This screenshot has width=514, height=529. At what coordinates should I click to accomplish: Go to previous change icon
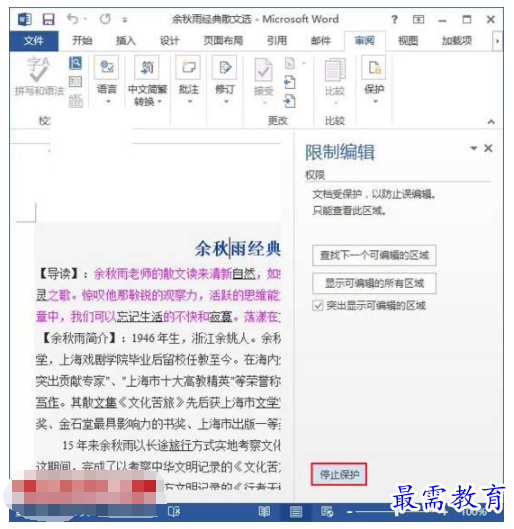[x=289, y=82]
